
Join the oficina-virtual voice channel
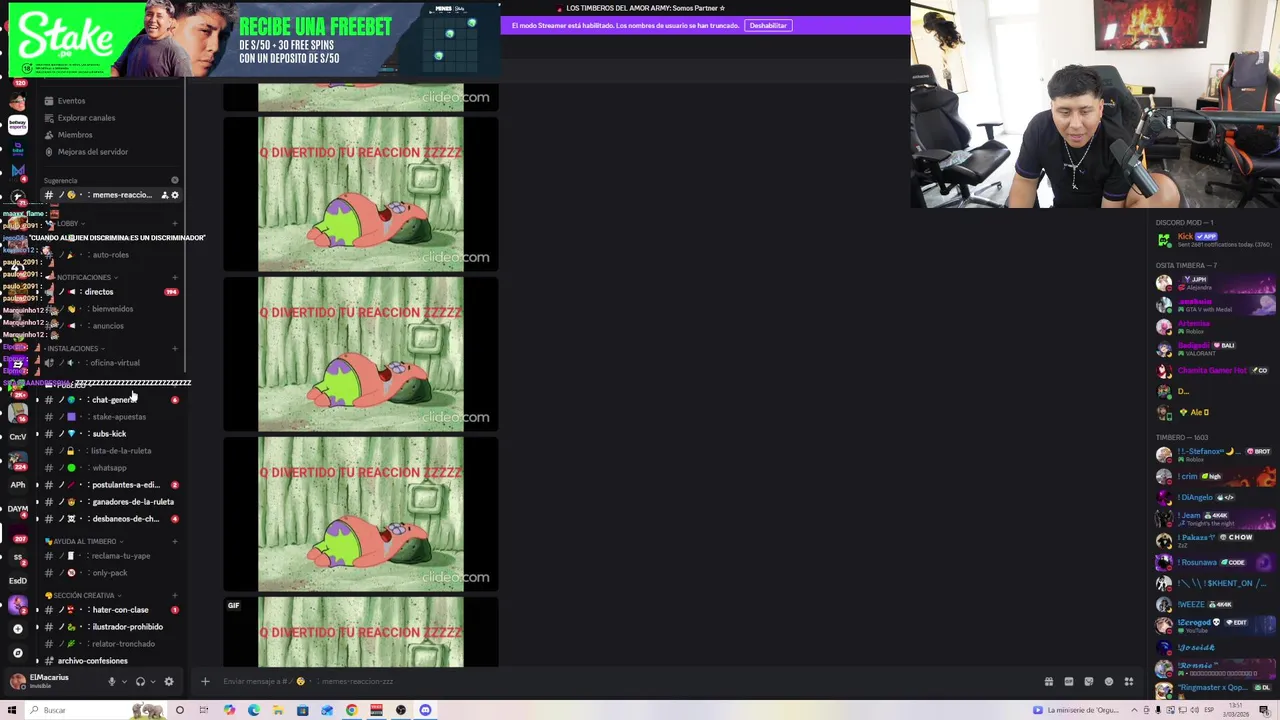click(110, 363)
